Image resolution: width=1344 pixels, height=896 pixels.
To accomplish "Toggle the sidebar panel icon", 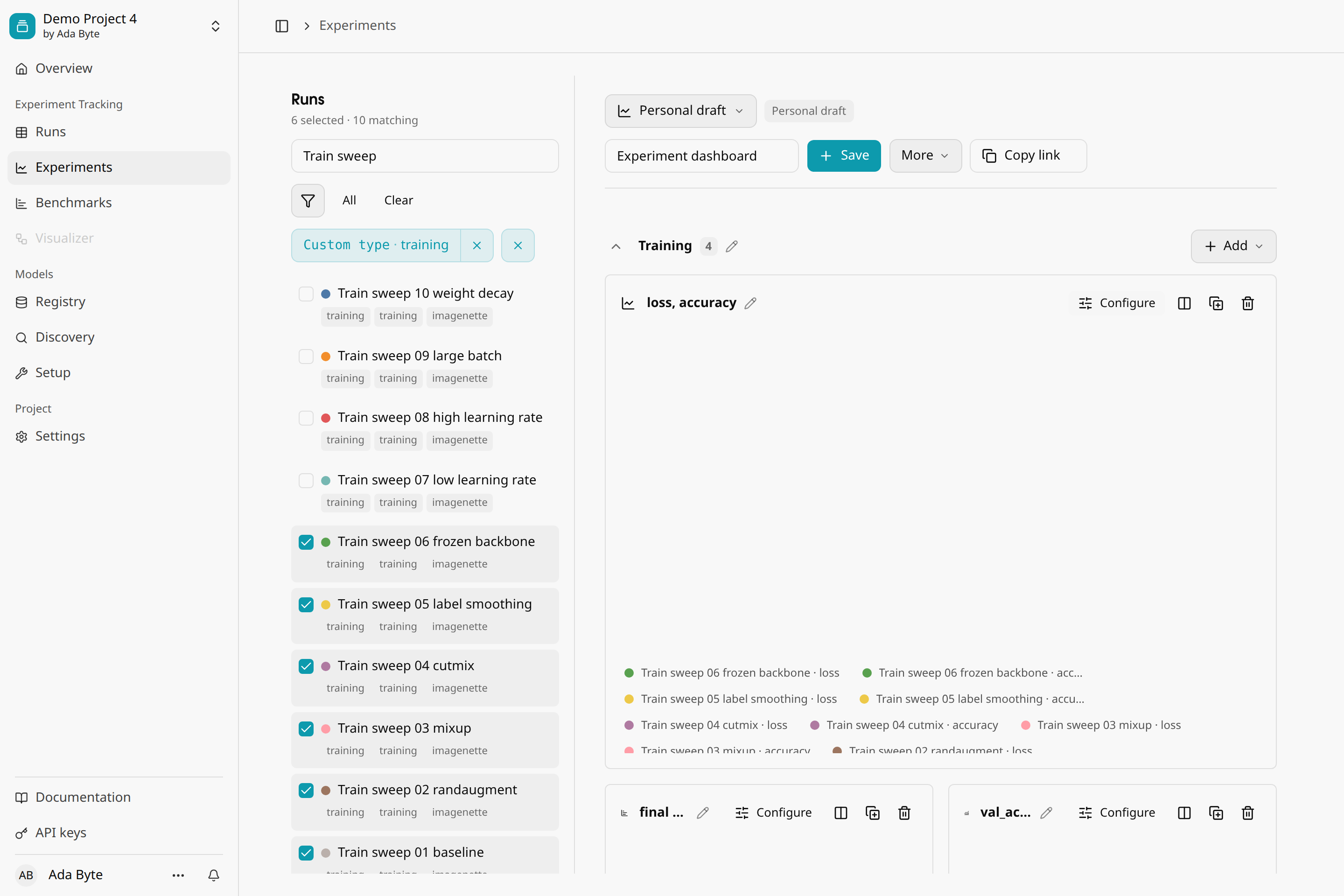I will (x=282, y=26).
